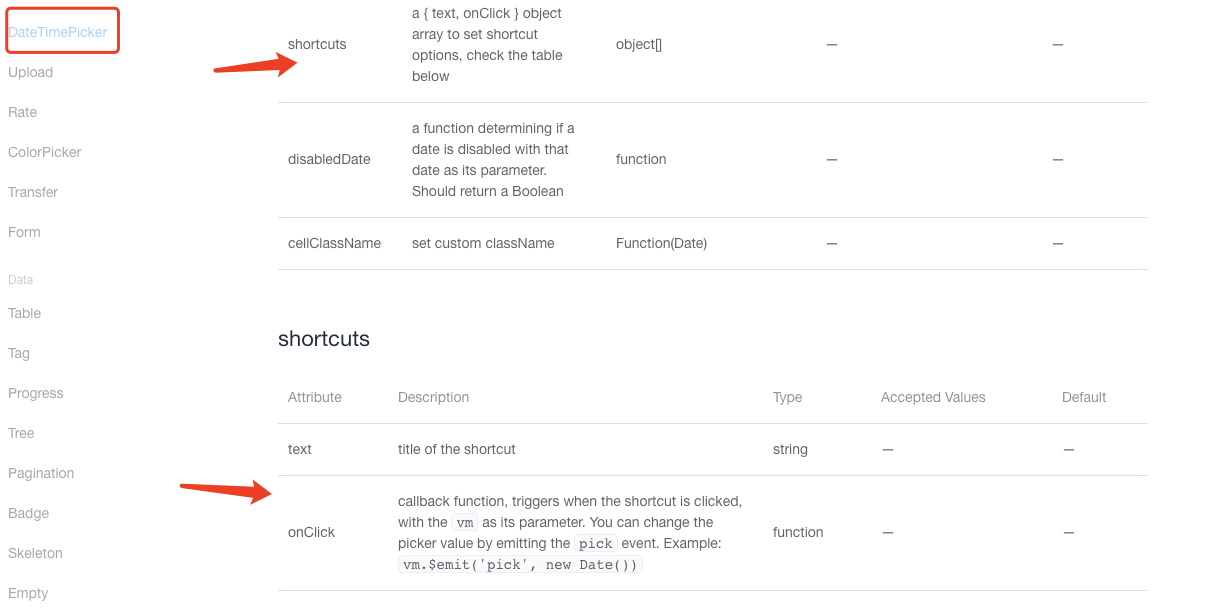This screenshot has width=1225, height=616.
Task: Open the Tag component page
Action: click(19, 353)
